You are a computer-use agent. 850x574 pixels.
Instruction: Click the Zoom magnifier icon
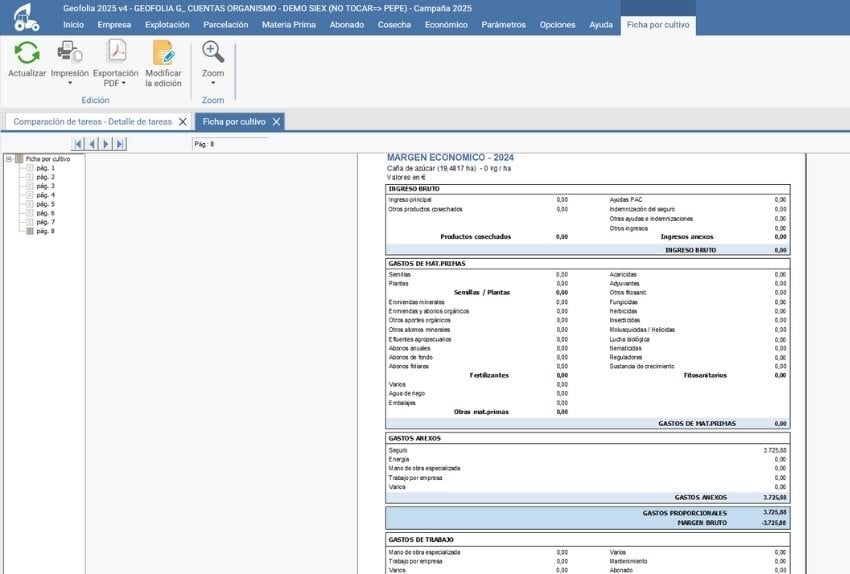(213, 53)
